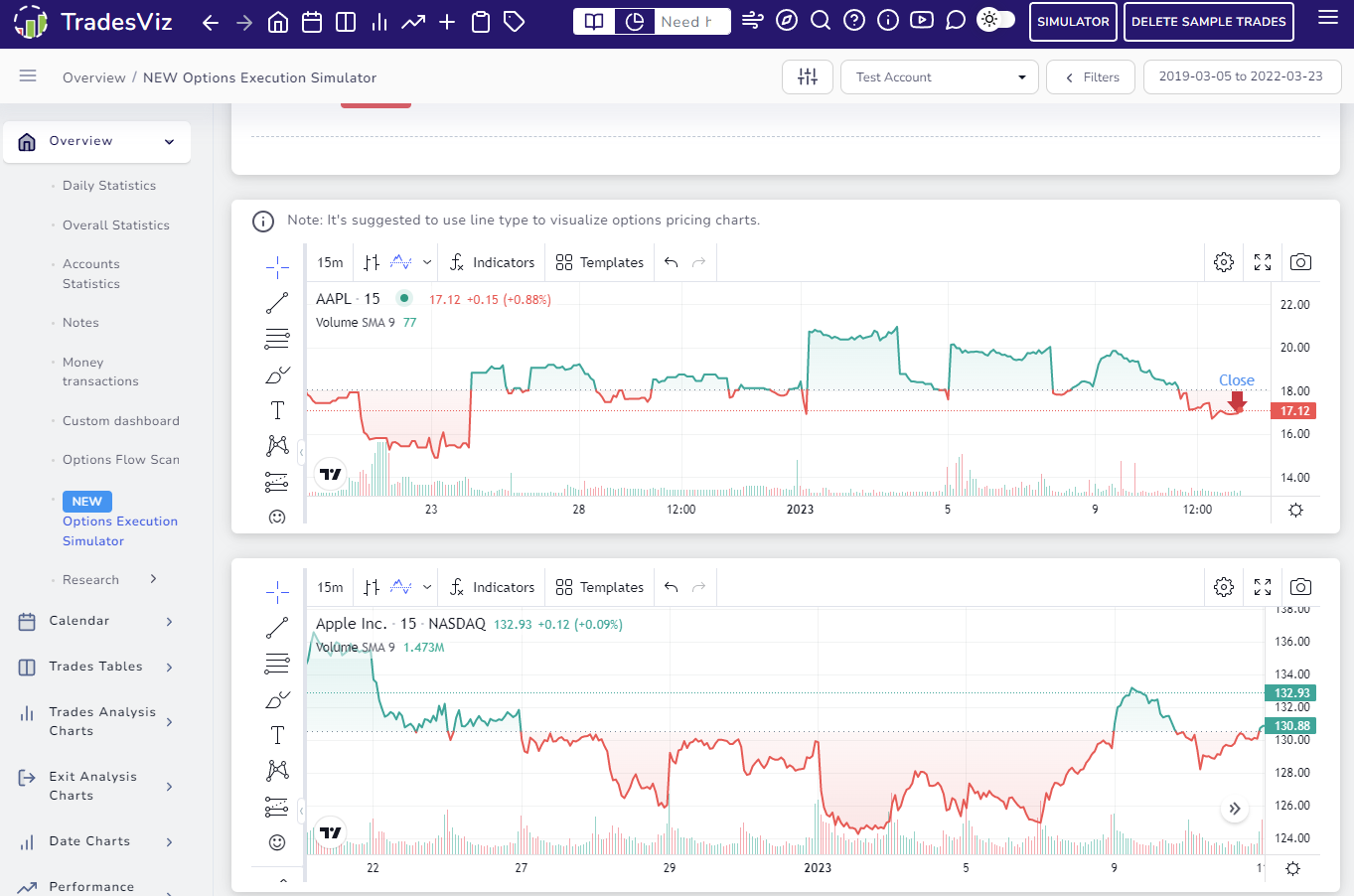This screenshot has width=1354, height=896.
Task: Select text tool on AAPL options chart
Action: (x=277, y=410)
